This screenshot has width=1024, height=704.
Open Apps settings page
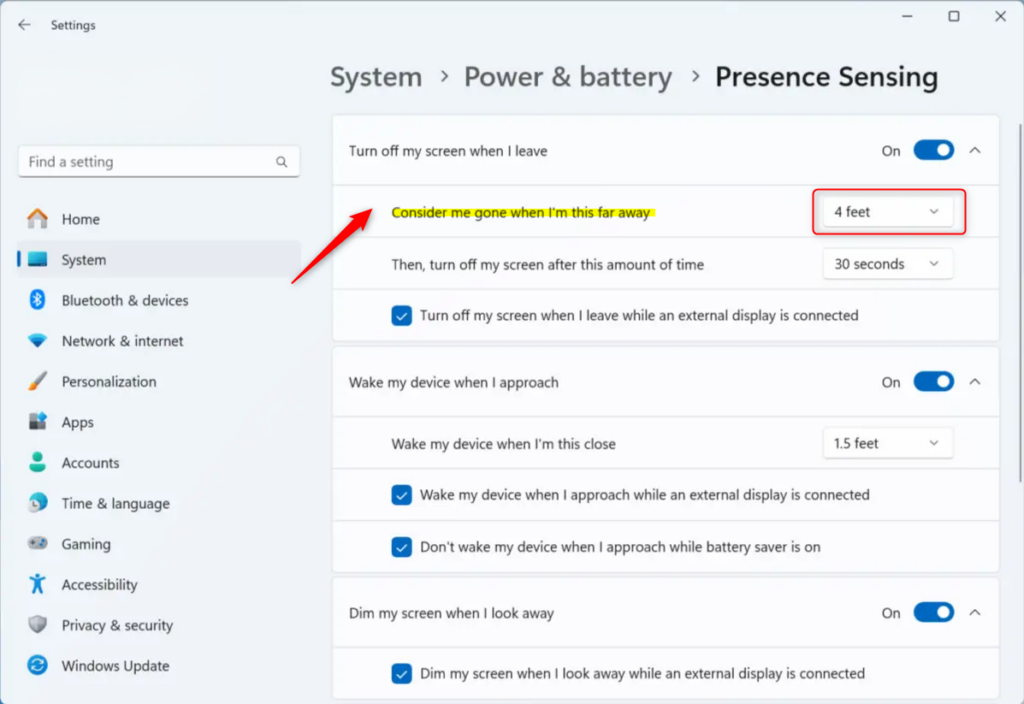pyautogui.click(x=159, y=422)
